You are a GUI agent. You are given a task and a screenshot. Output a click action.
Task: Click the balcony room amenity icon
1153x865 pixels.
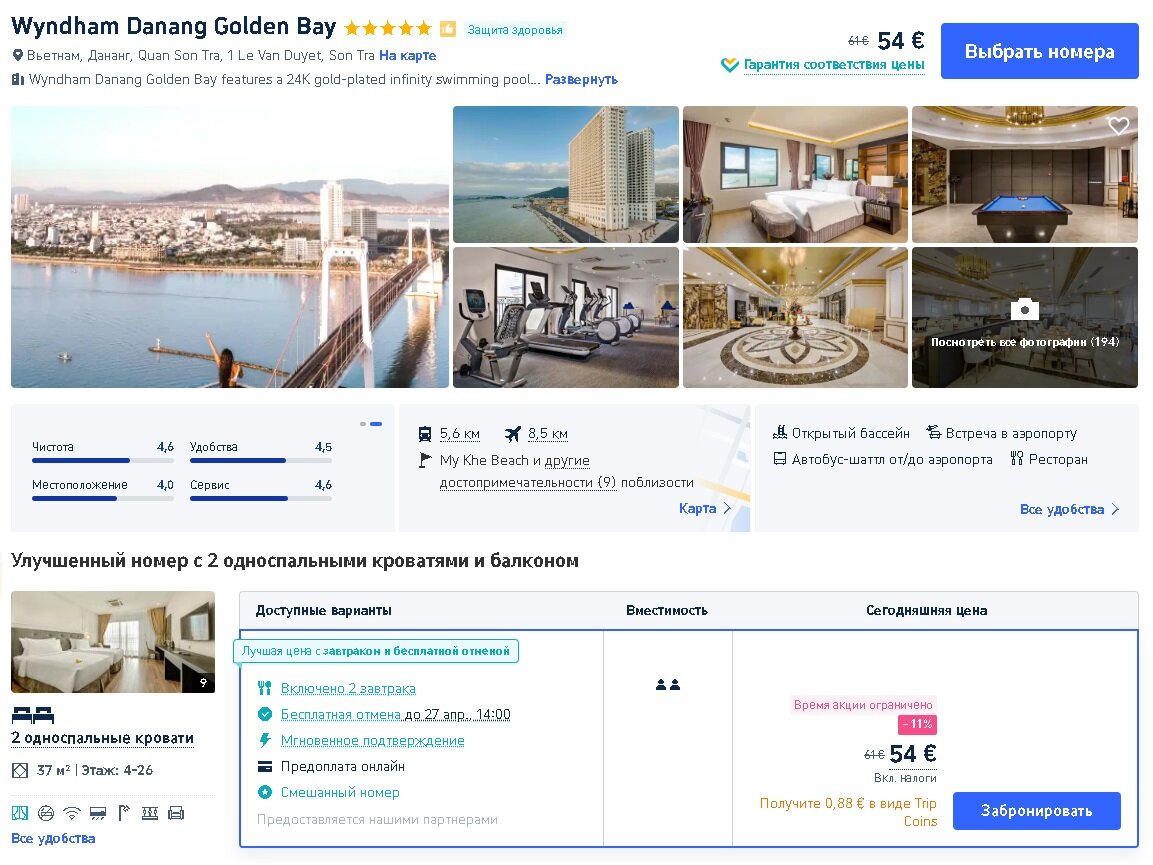point(150,813)
